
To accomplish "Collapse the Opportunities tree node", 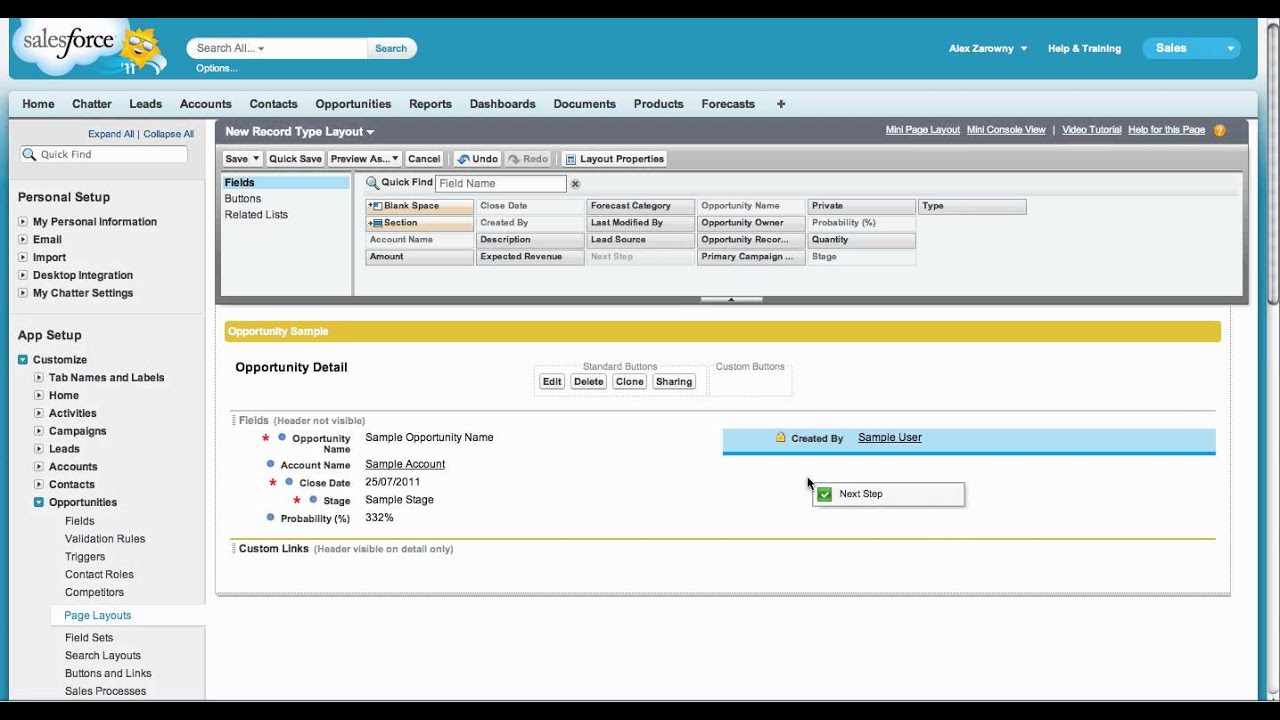I will 39,503.
